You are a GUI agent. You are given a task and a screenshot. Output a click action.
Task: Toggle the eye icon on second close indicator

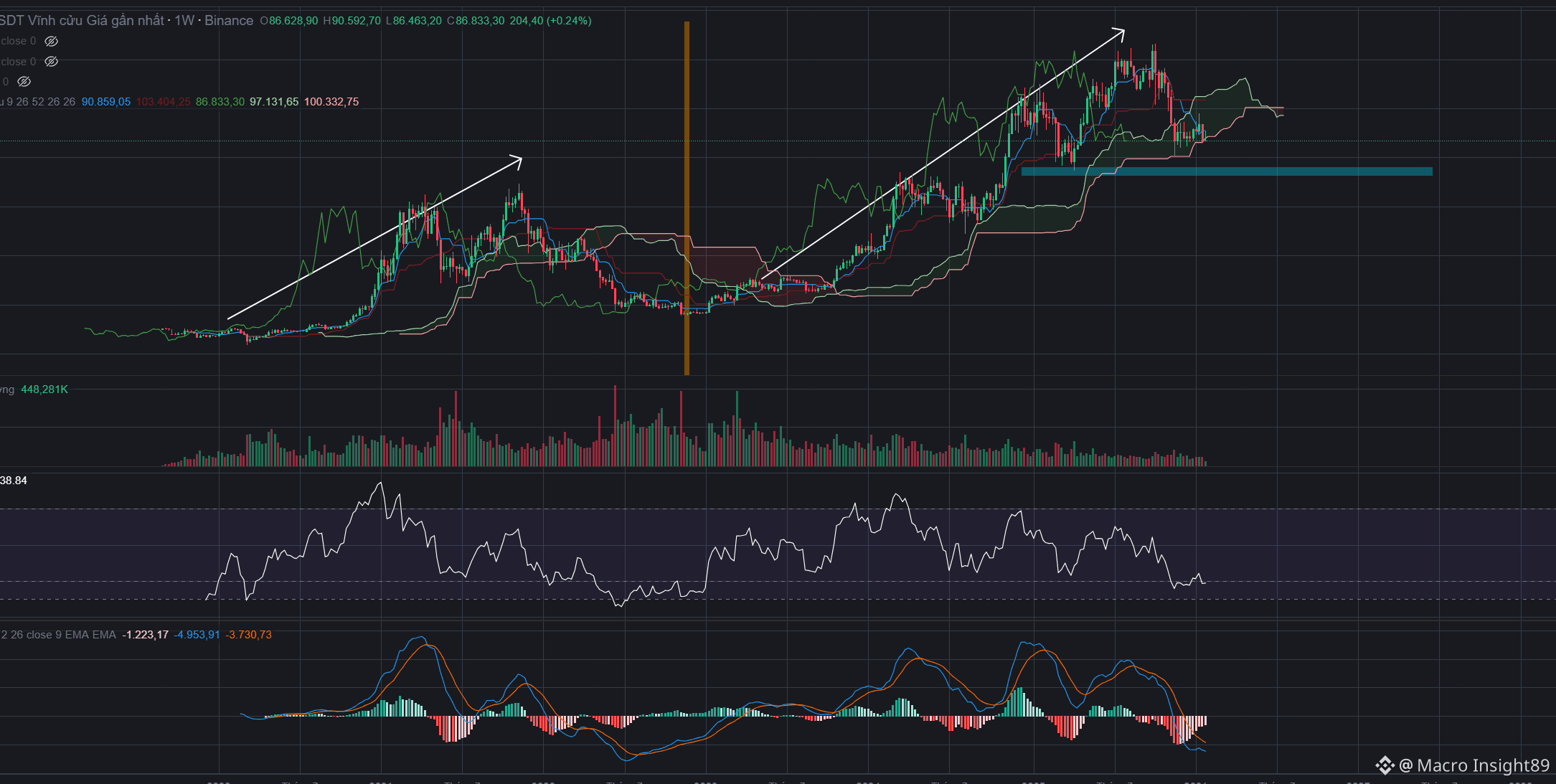tap(52, 62)
